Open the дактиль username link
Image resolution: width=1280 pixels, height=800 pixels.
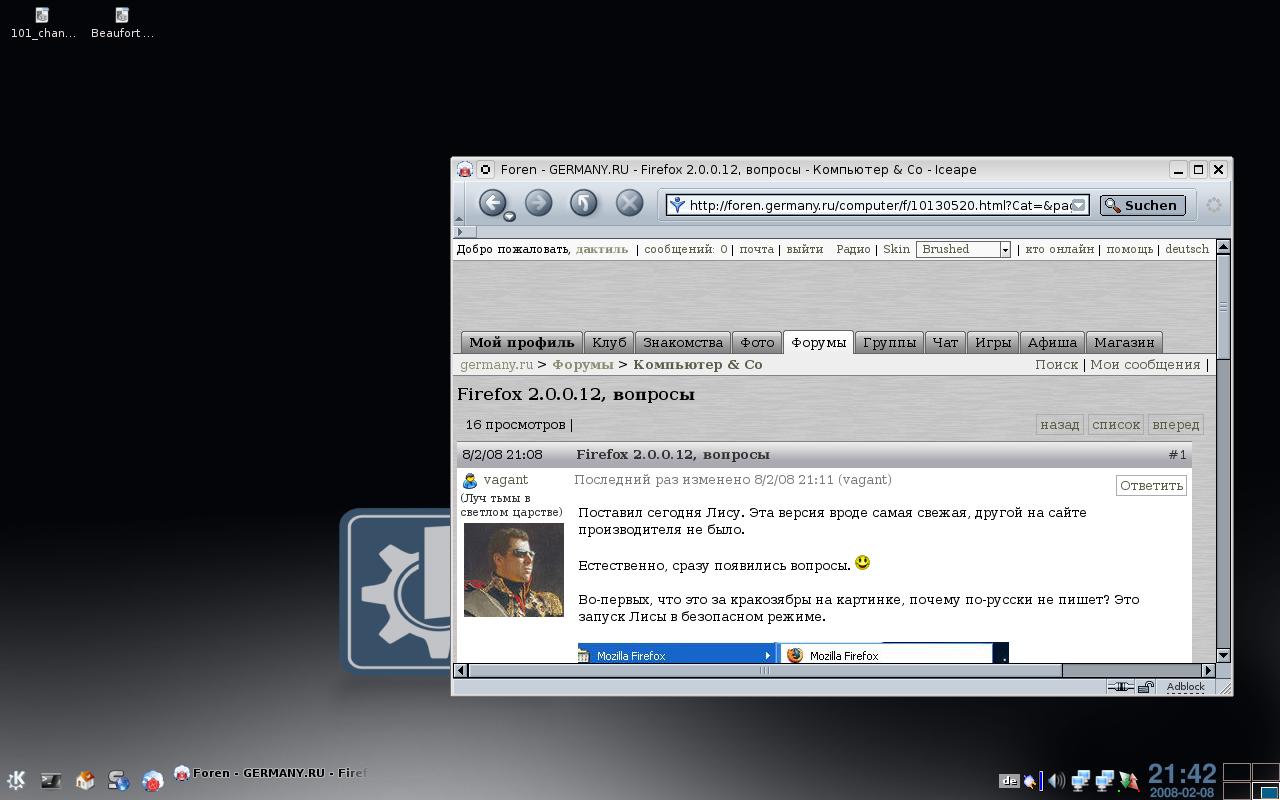point(602,249)
